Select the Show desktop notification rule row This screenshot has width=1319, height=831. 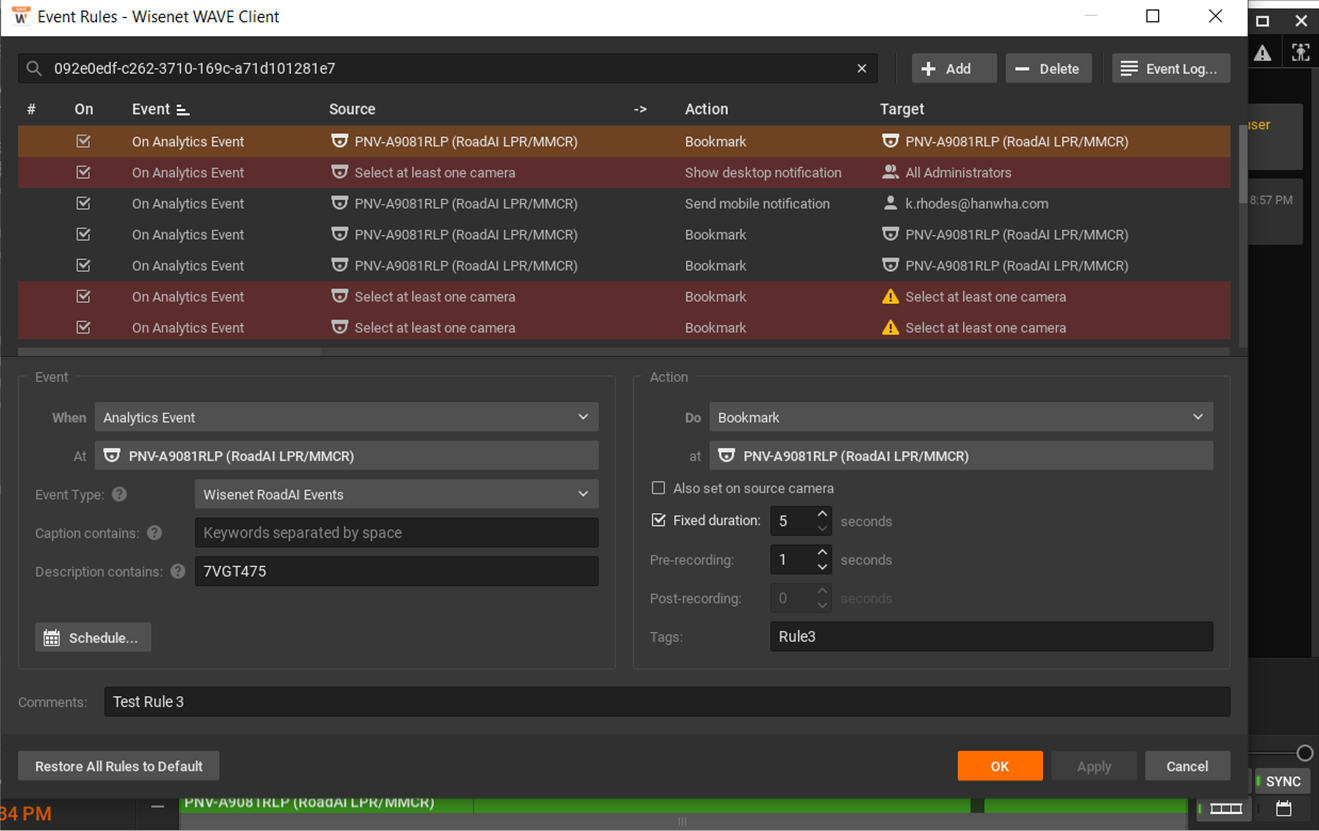pyautogui.click(x=624, y=172)
